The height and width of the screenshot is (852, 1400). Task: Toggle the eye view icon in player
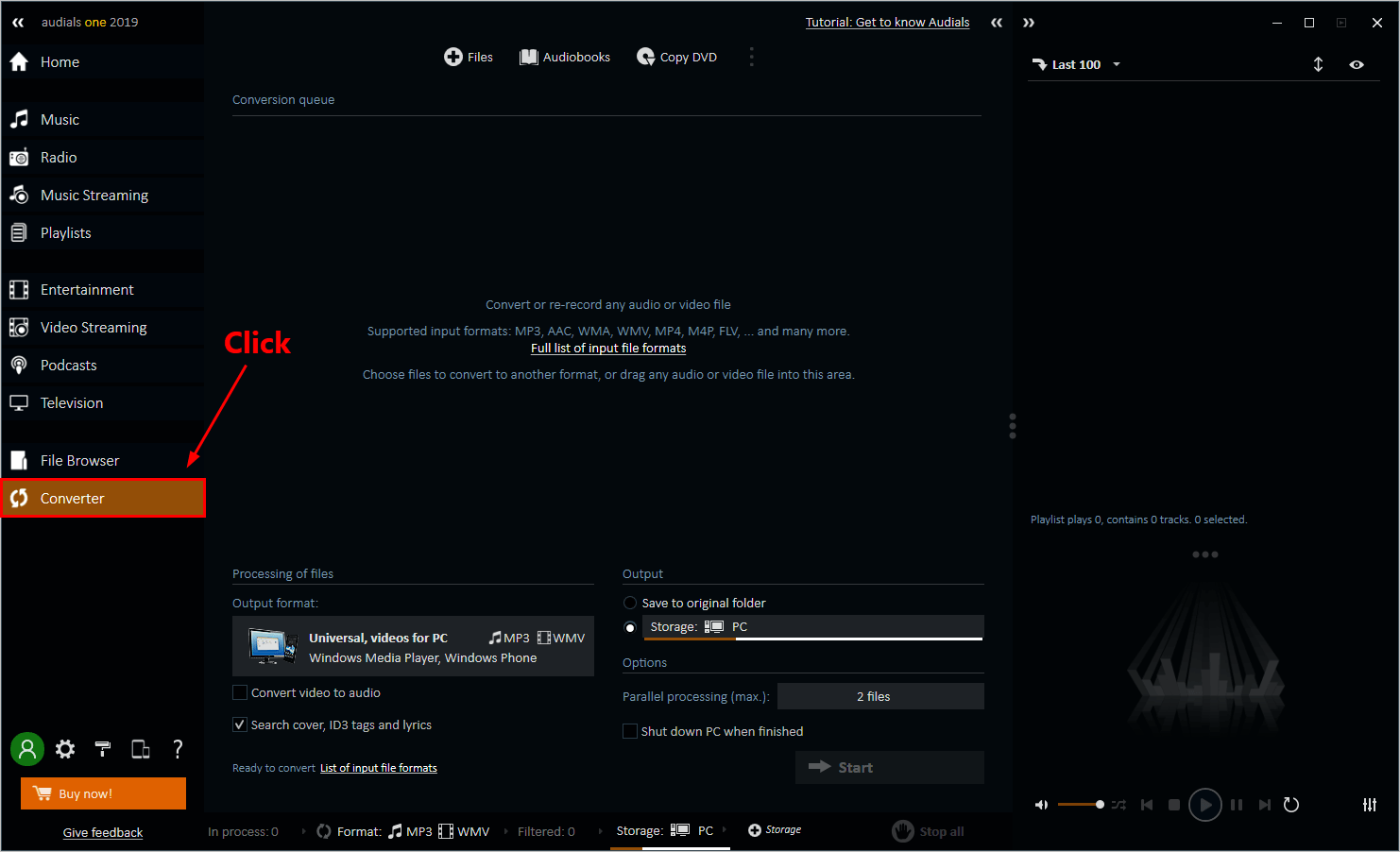[x=1357, y=64]
